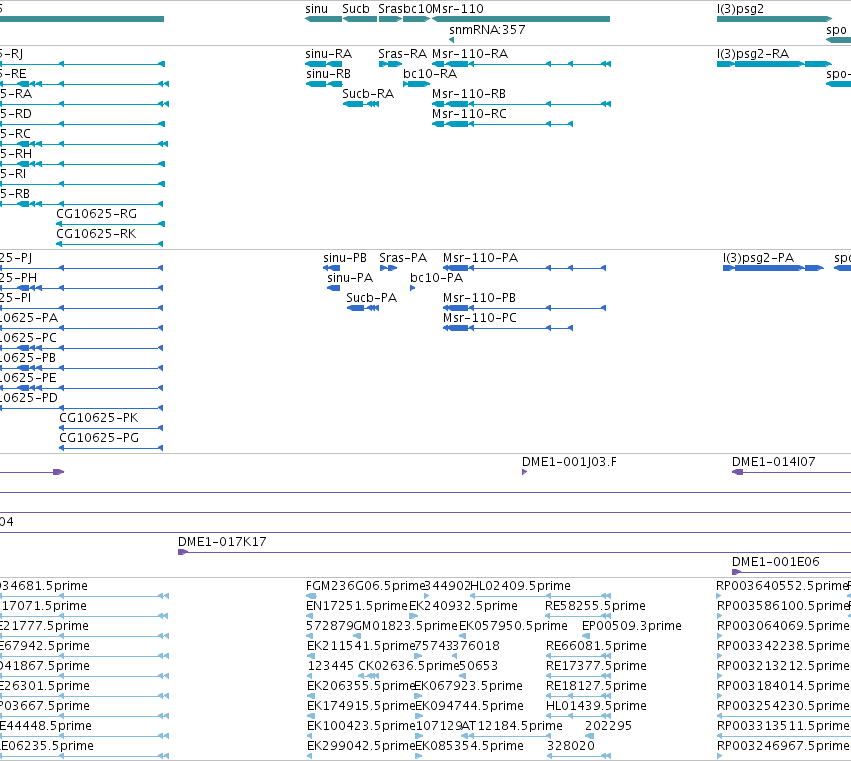
Task: Open the RE18127.5prime EST label
Action: (x=596, y=686)
